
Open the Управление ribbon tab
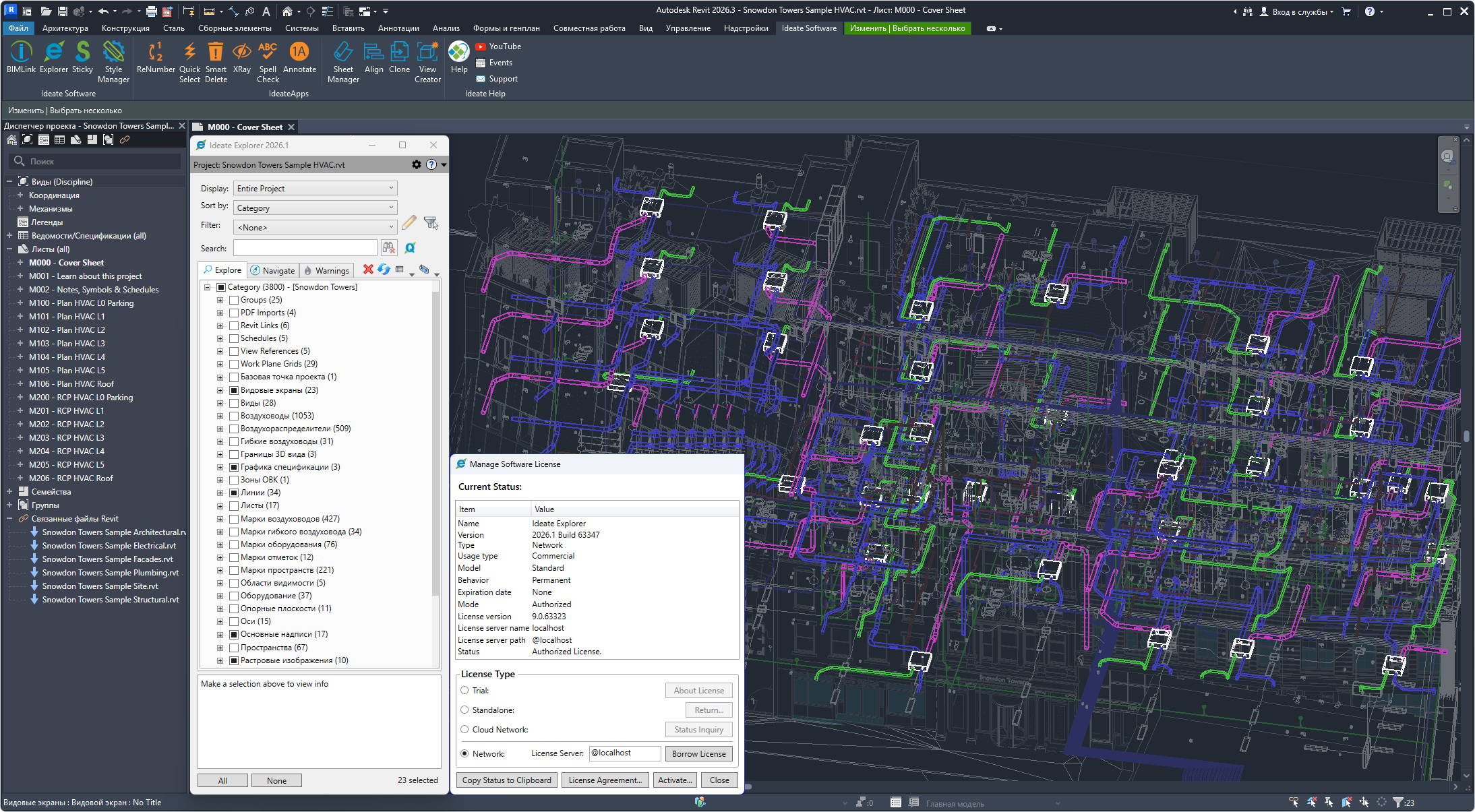pyautogui.click(x=688, y=28)
